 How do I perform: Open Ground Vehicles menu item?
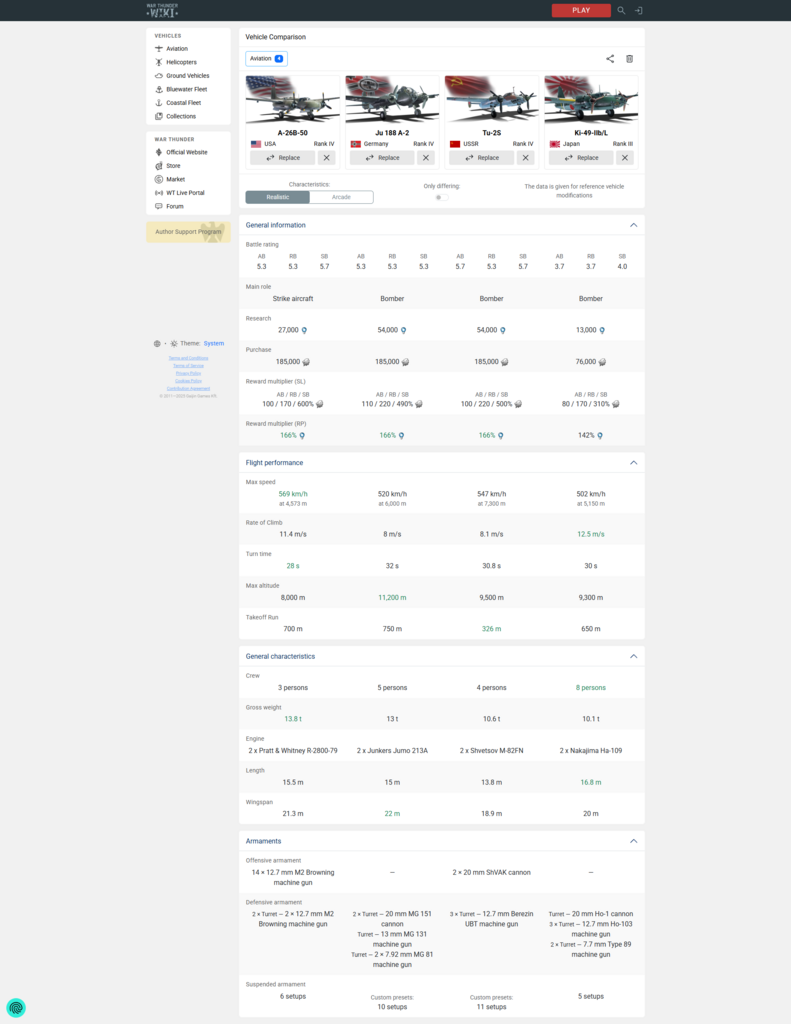click(187, 76)
